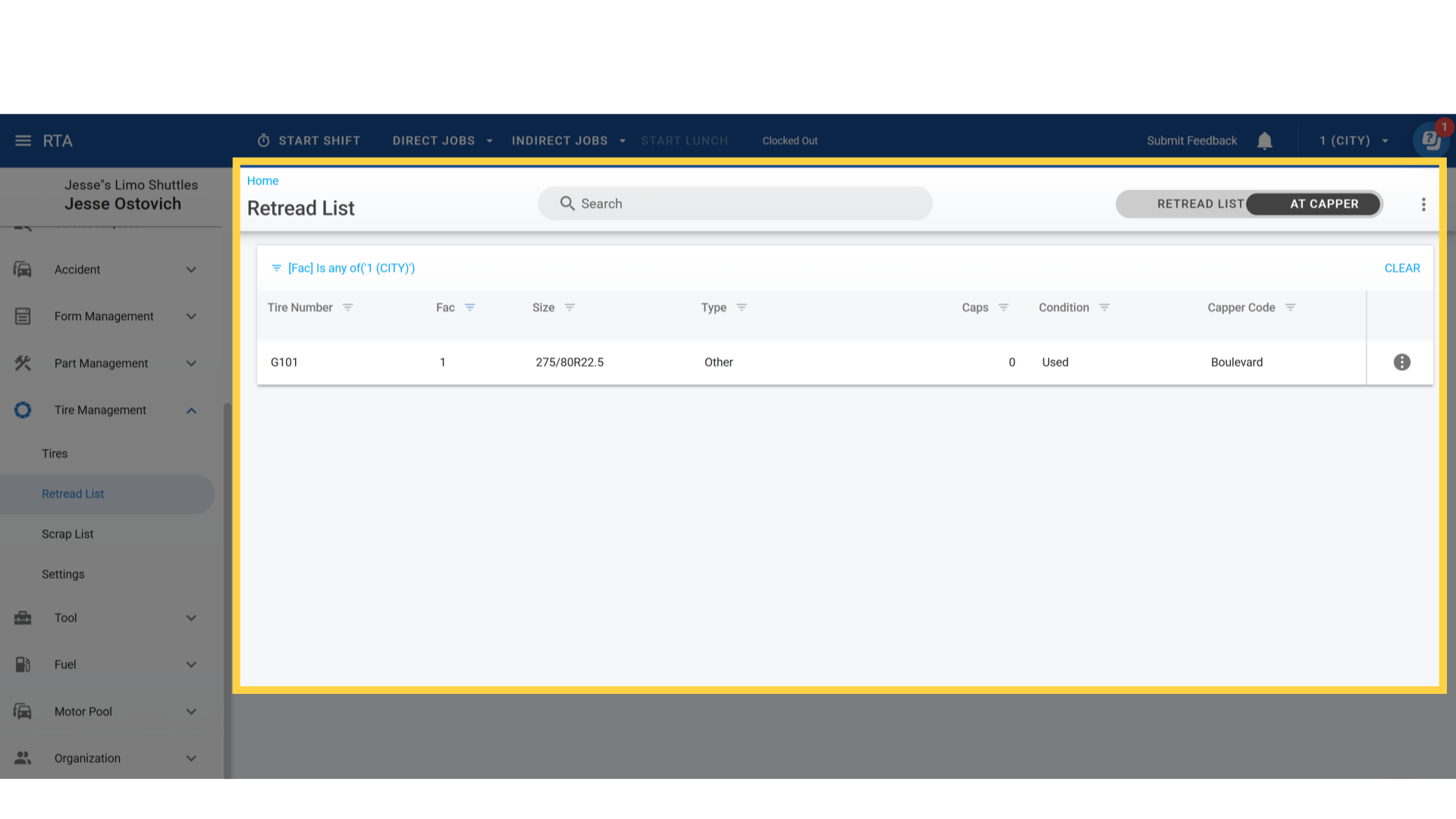Open the help chat icon with badge

(1430, 140)
